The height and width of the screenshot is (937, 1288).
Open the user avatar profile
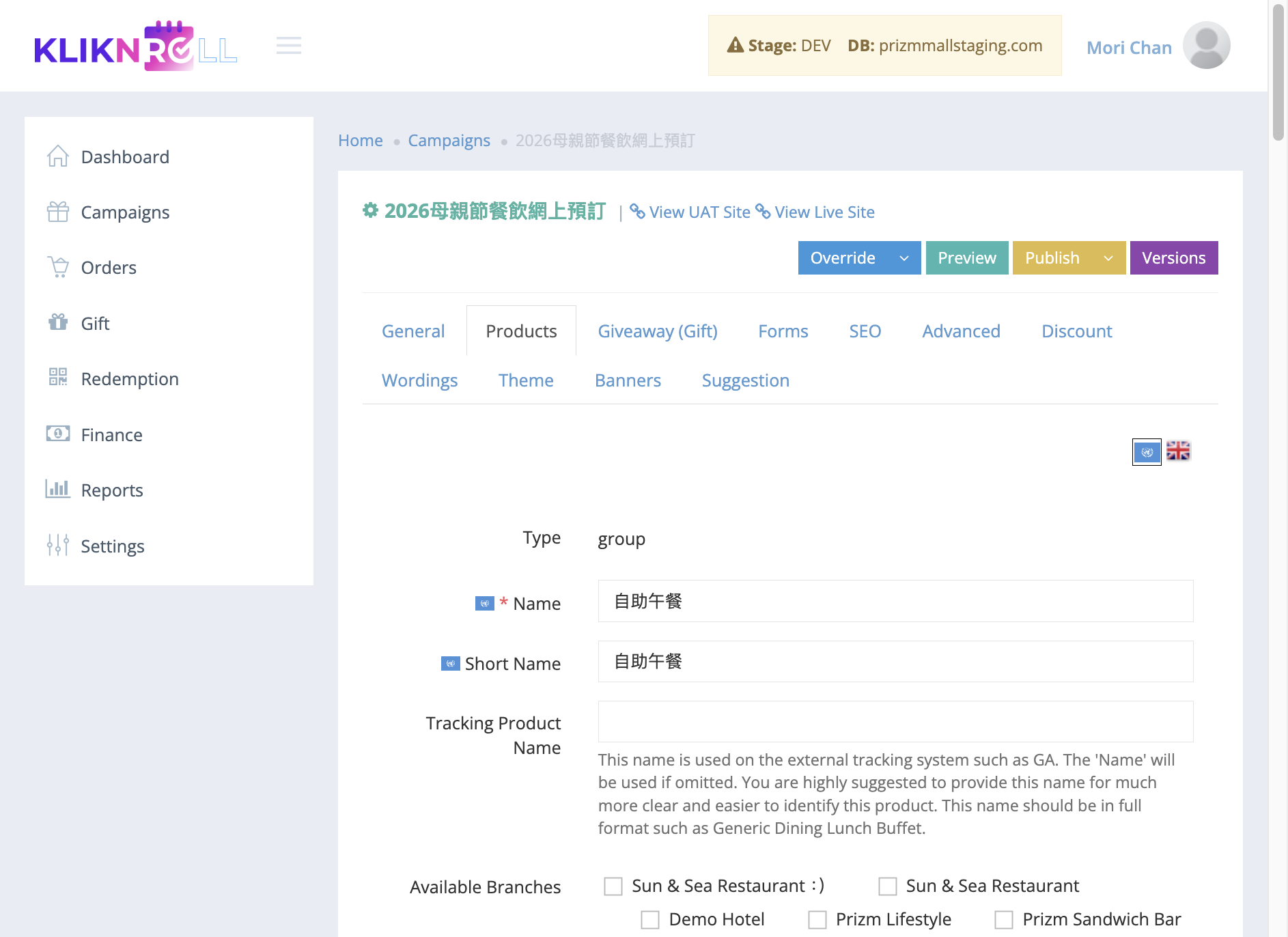(1206, 46)
